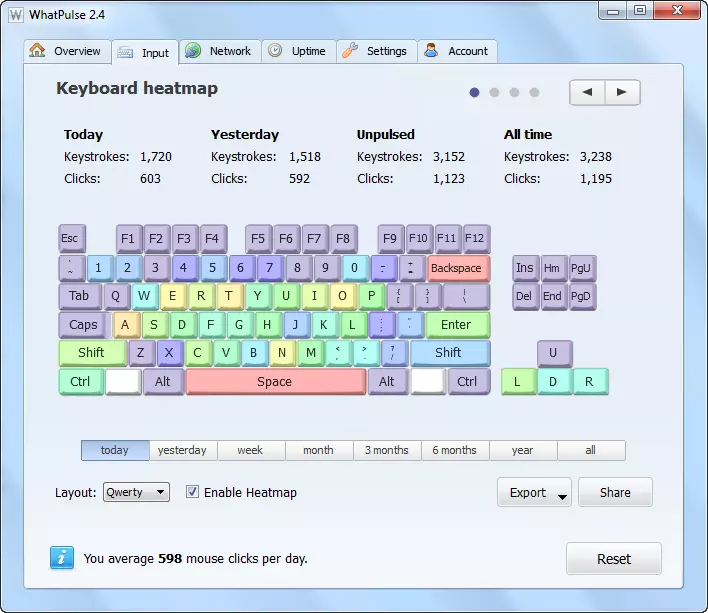Click the A key on heatmap

[x=126, y=325]
